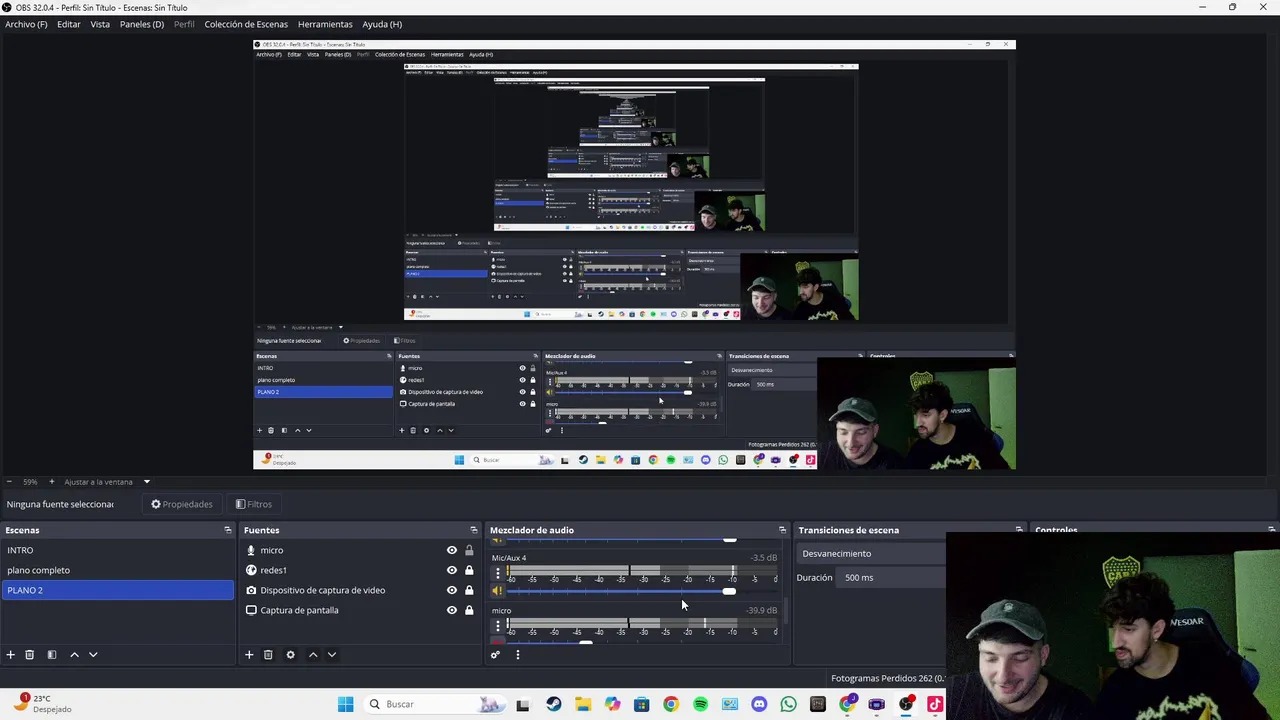Add a new scene with plus icon
The image size is (1280, 720).
tap(10, 655)
